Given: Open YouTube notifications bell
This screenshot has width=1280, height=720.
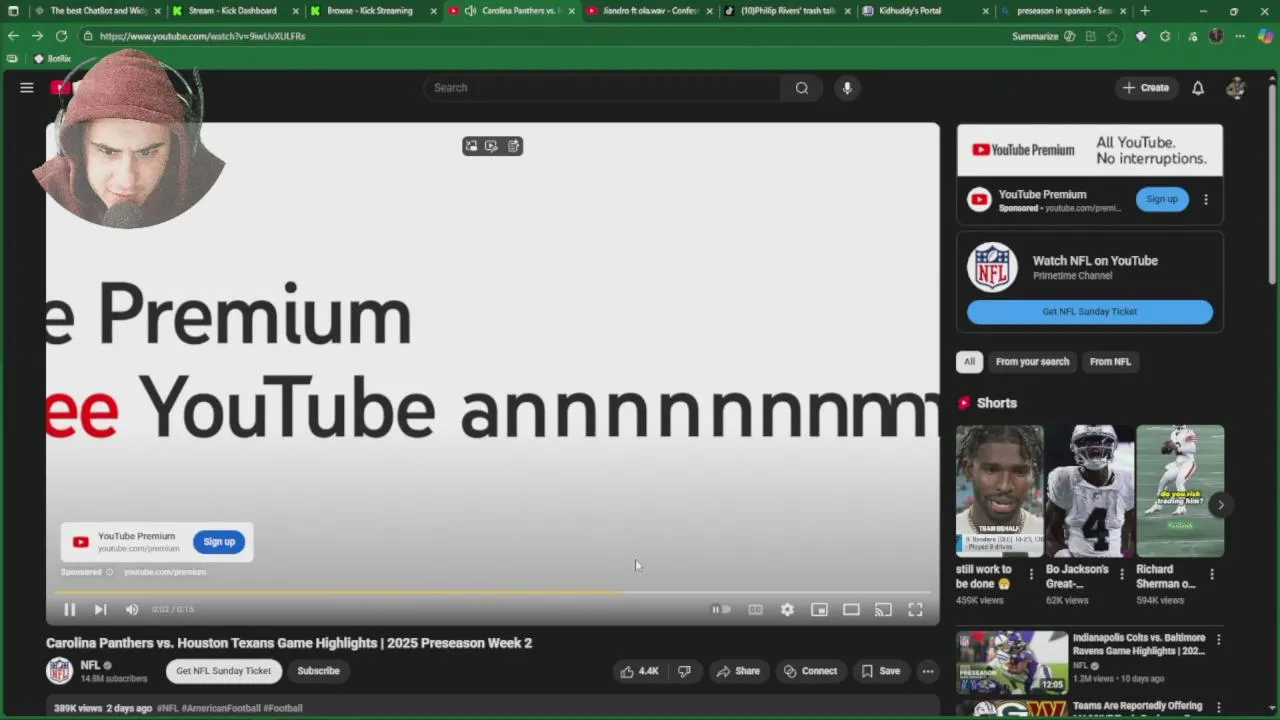Looking at the screenshot, I should pos(1198,88).
